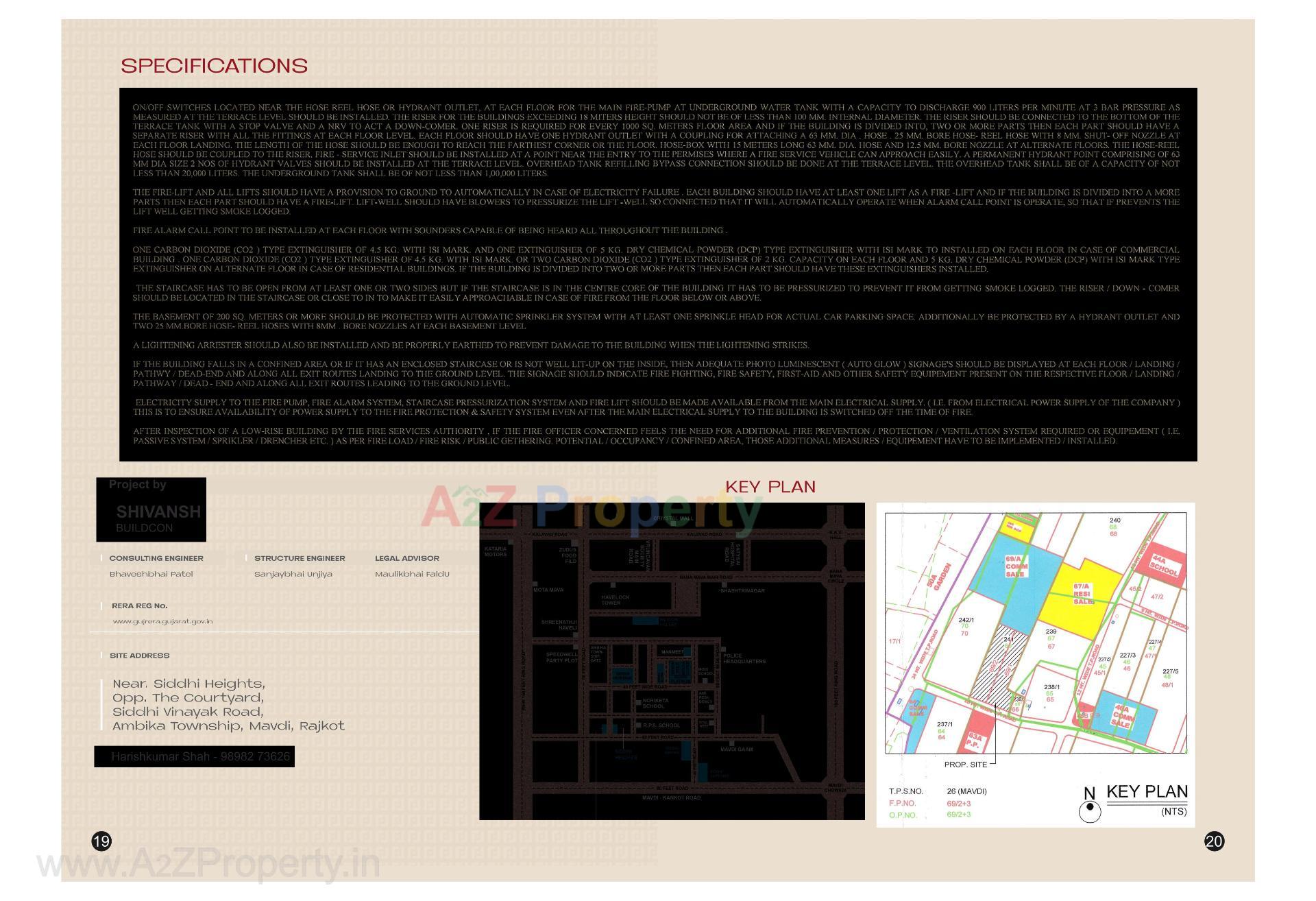Open the www.gujrera.gujarat.gov.in link

click(x=162, y=622)
